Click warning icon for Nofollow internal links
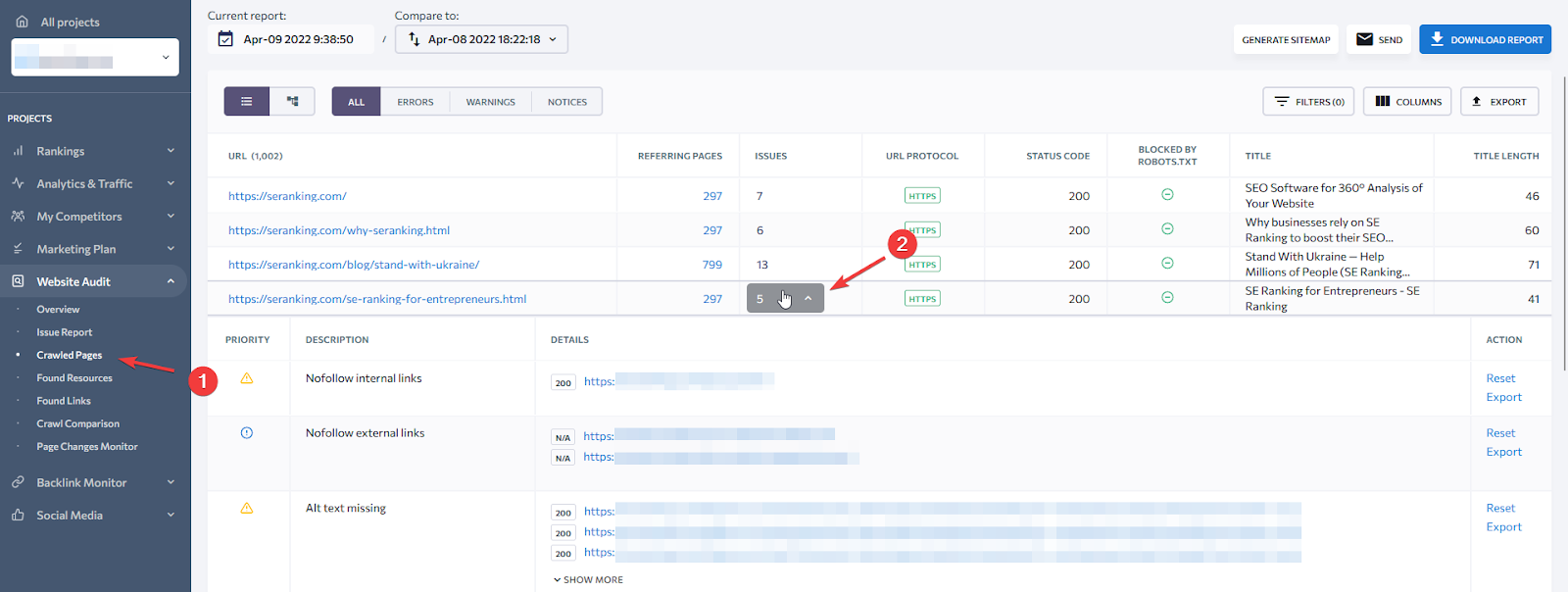Screen dimensions: 1568x592 point(247,378)
